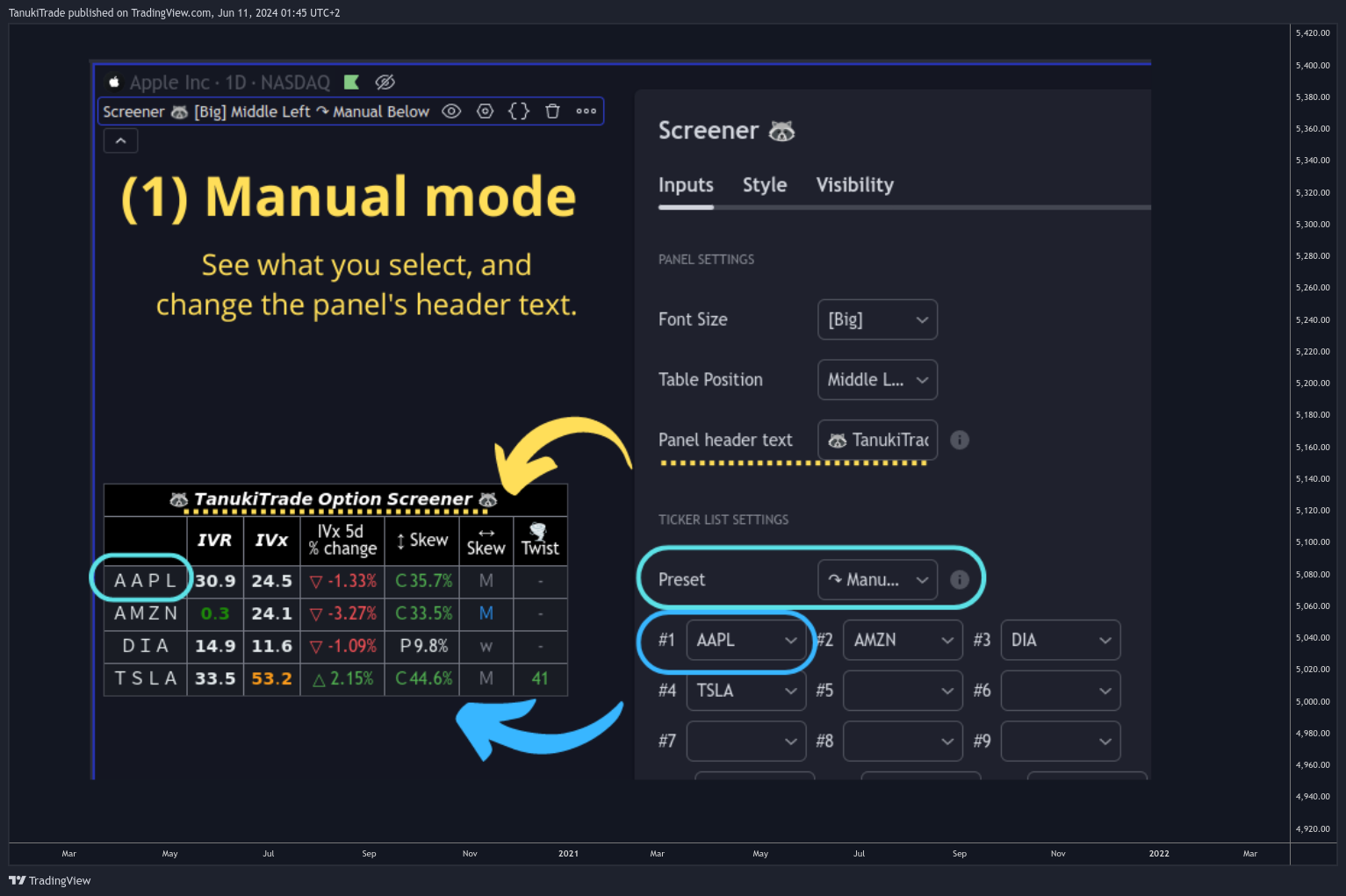Click IVx 5d % change column header
This screenshot has width=1346, height=896.
342,541
